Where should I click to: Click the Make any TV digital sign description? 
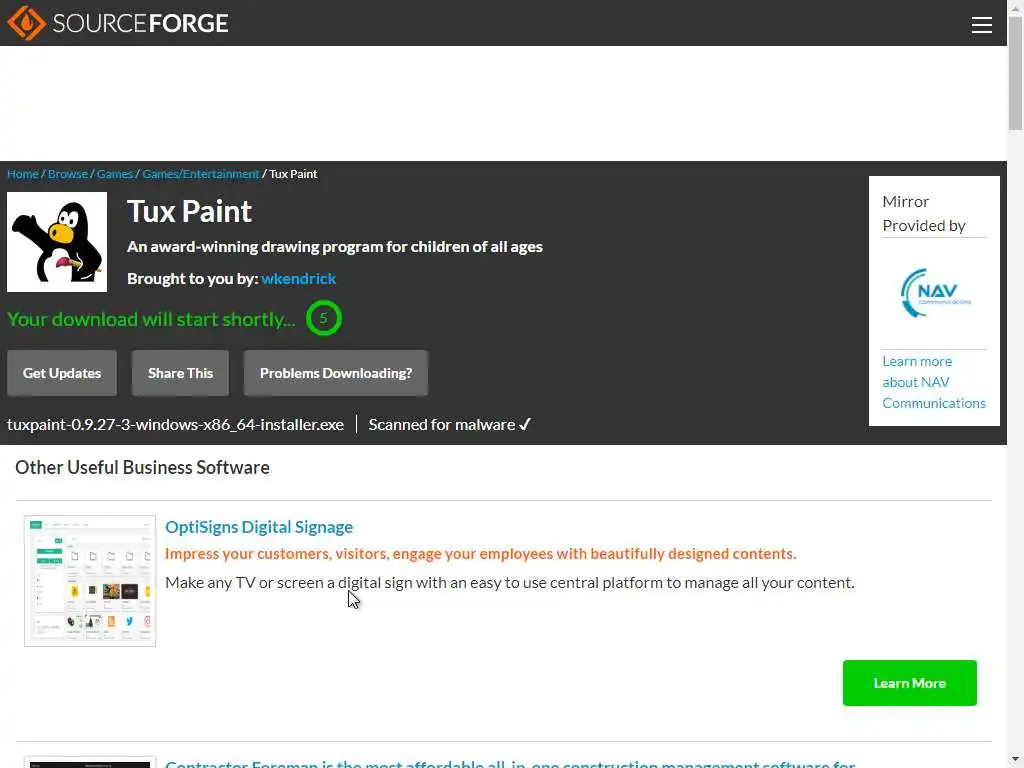509,583
